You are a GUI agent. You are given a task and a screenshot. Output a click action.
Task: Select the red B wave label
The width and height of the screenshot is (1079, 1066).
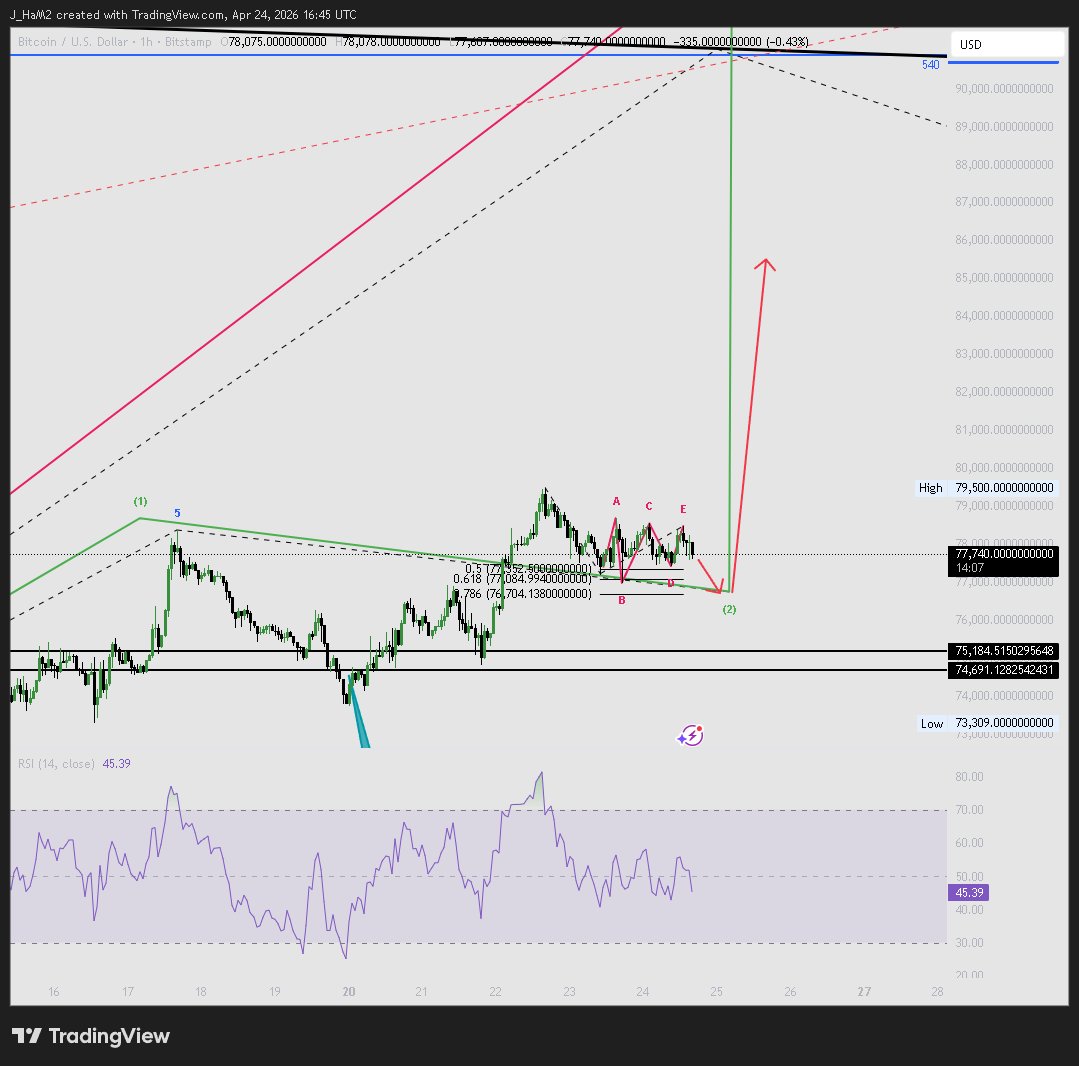[x=621, y=600]
